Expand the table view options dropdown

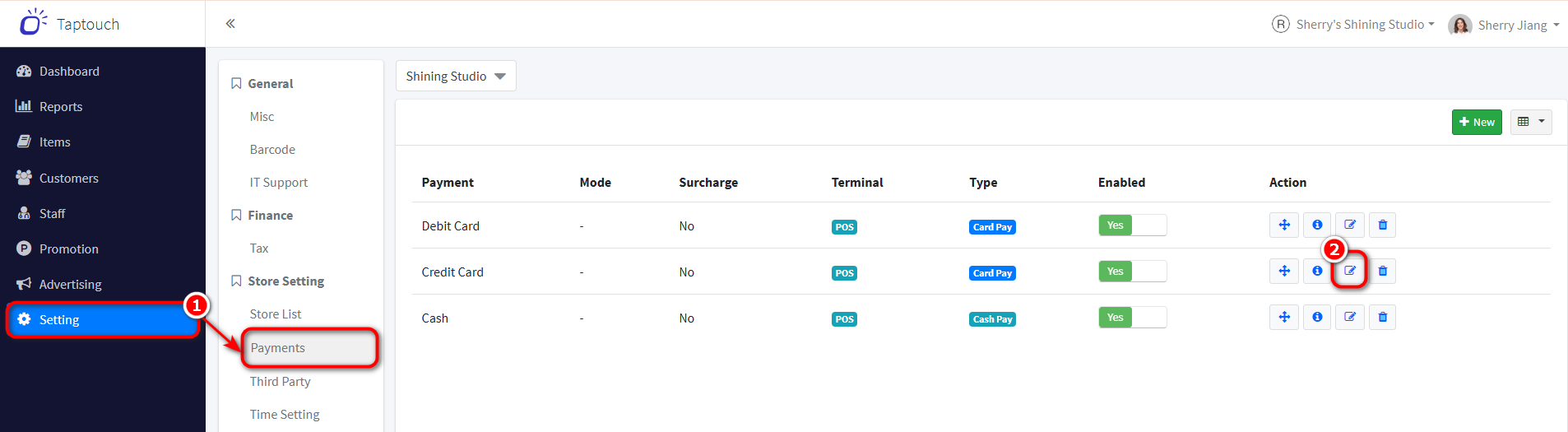[1531, 122]
